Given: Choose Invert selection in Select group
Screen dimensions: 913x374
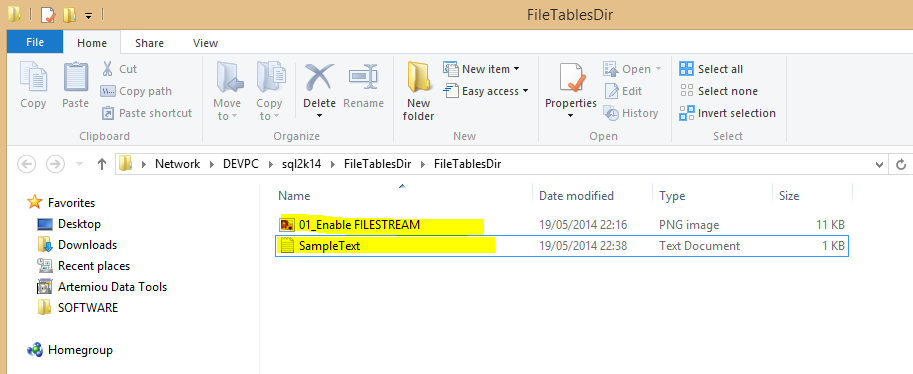Looking at the screenshot, I should (728, 113).
